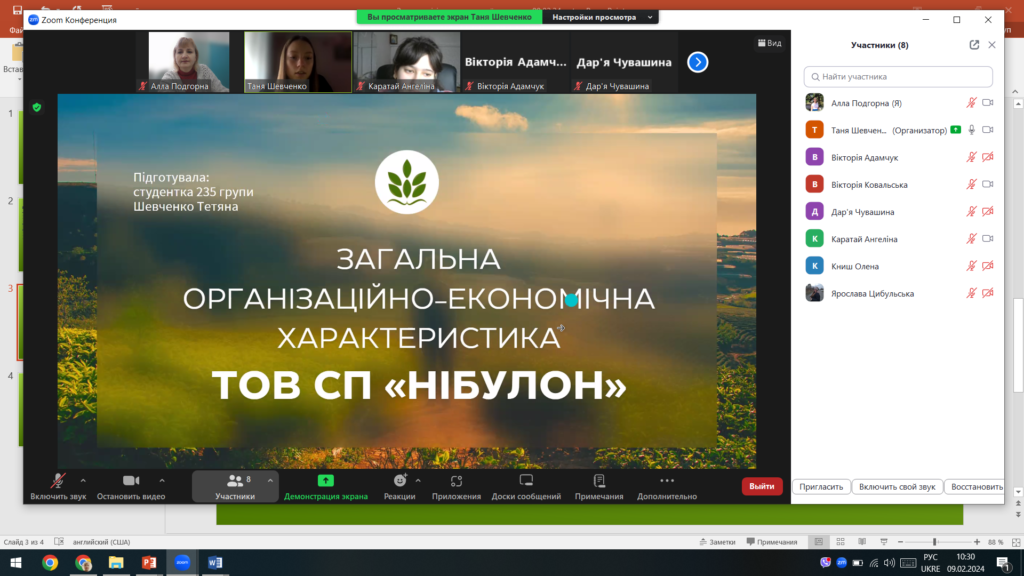Click the Viber tray icon
1024x576 pixels.
pyautogui.click(x=825, y=562)
